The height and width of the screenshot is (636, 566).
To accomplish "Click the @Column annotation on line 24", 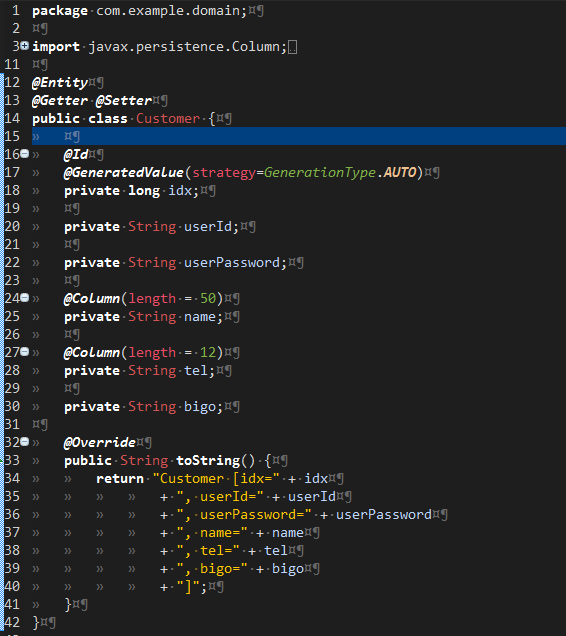I will pos(92,298).
